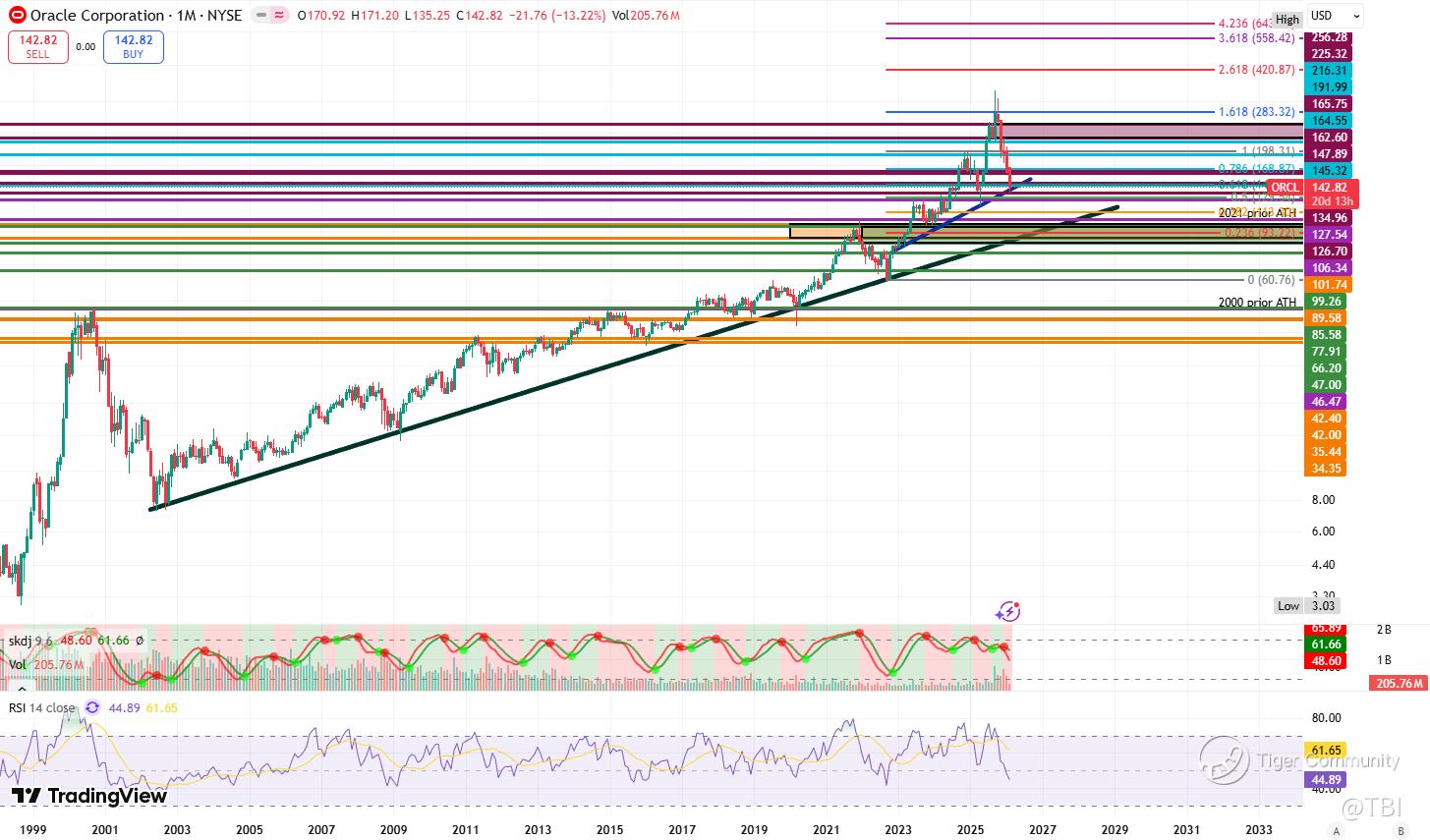
Task: Click the 101.74 orange price level label
Action: coord(1327,284)
